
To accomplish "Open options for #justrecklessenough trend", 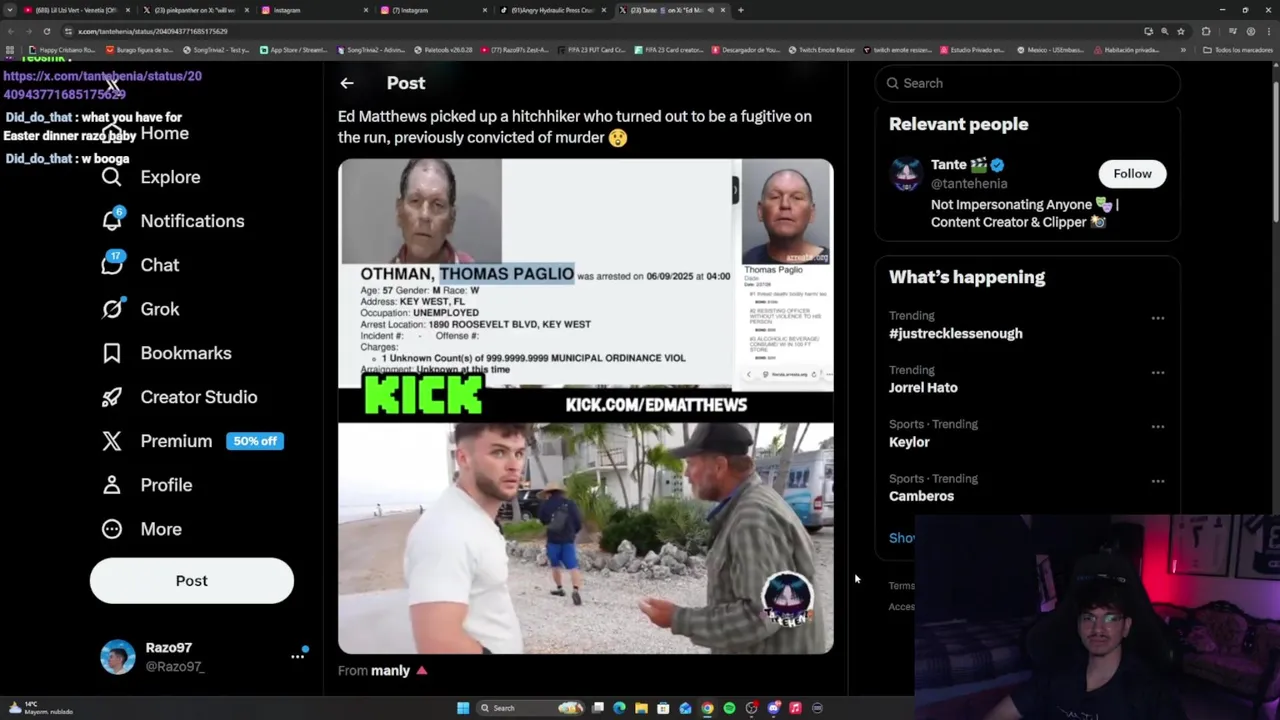I will [1157, 318].
